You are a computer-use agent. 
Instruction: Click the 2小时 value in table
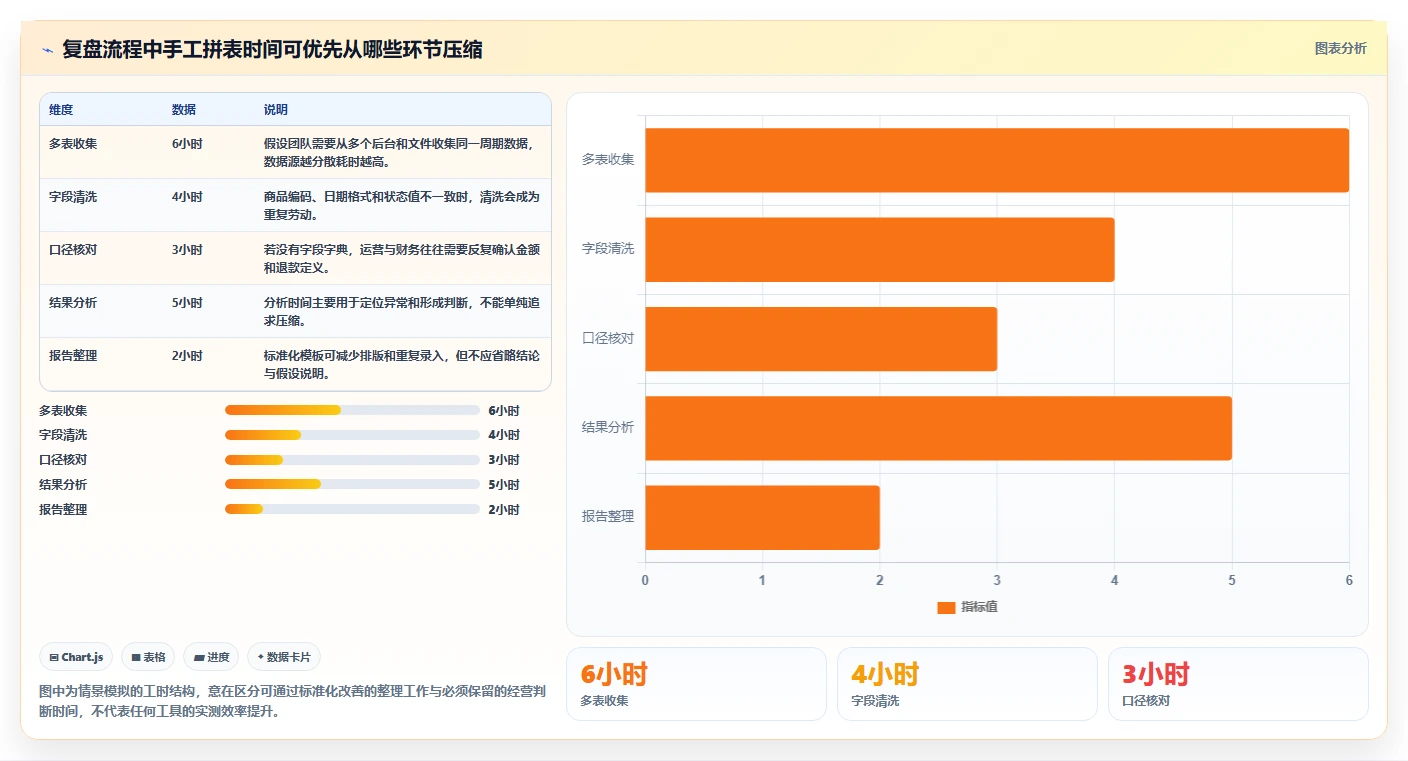point(187,356)
